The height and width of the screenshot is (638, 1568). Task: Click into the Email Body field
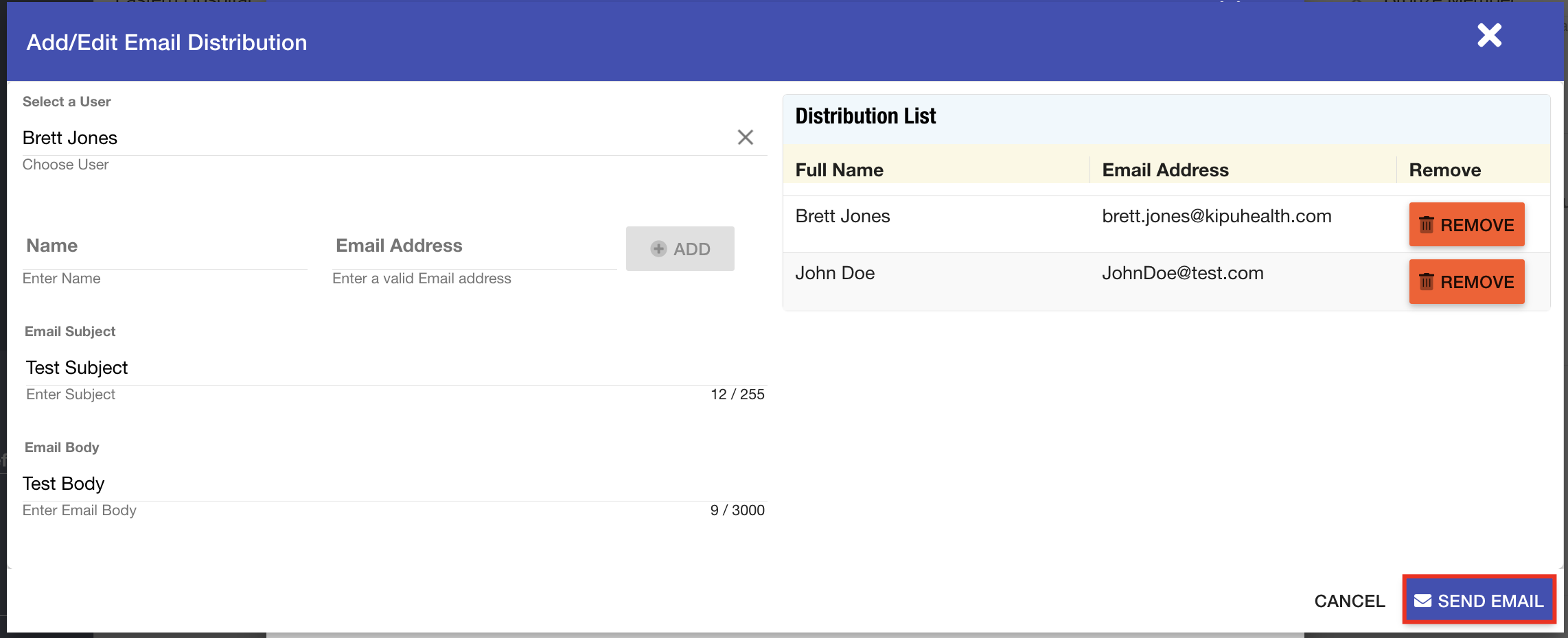coord(395,484)
